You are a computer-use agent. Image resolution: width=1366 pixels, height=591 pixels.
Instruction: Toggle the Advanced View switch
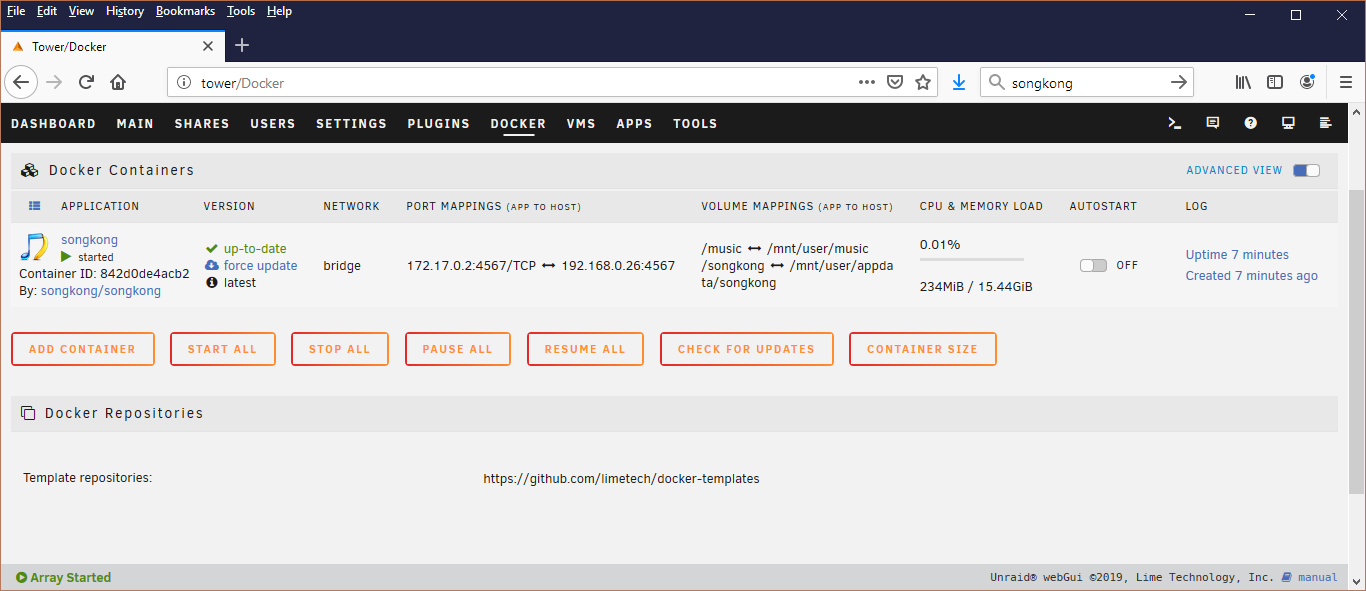(x=1306, y=170)
